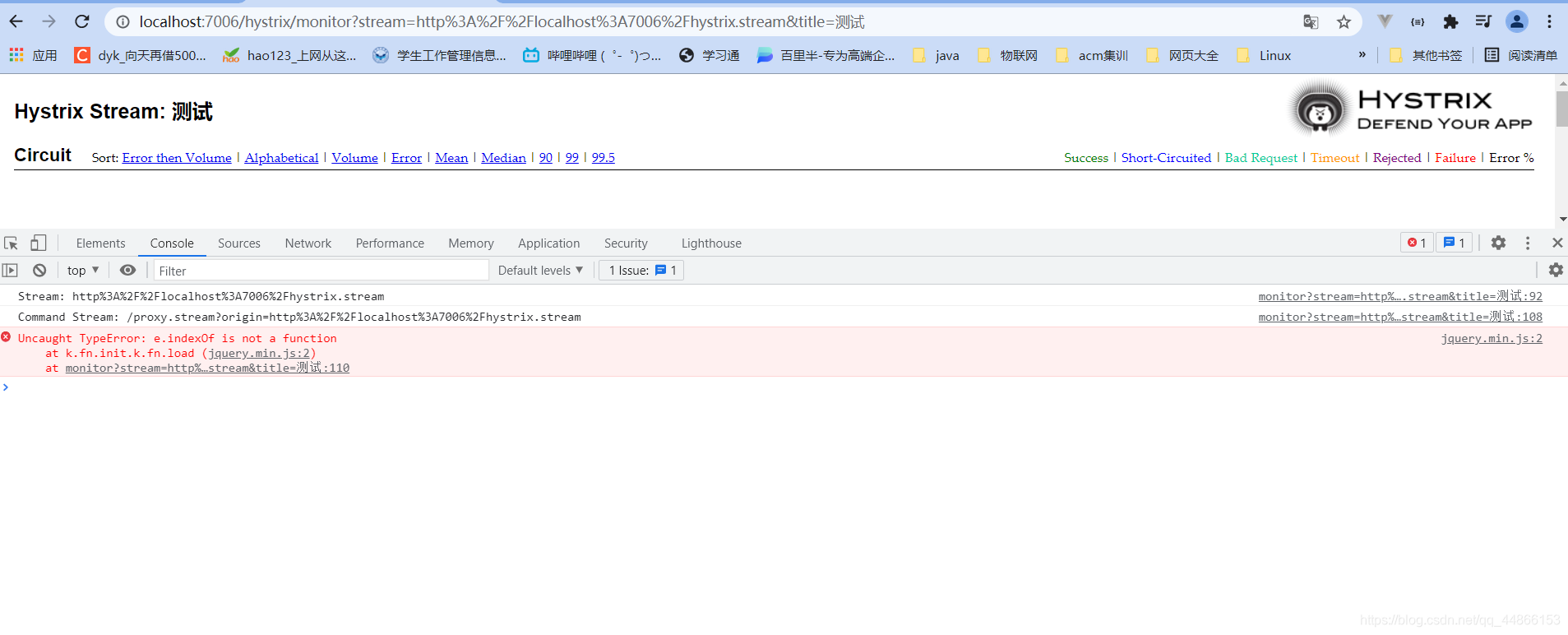Open the java bookmark folder
This screenshot has height=635, width=1568.
(937, 55)
